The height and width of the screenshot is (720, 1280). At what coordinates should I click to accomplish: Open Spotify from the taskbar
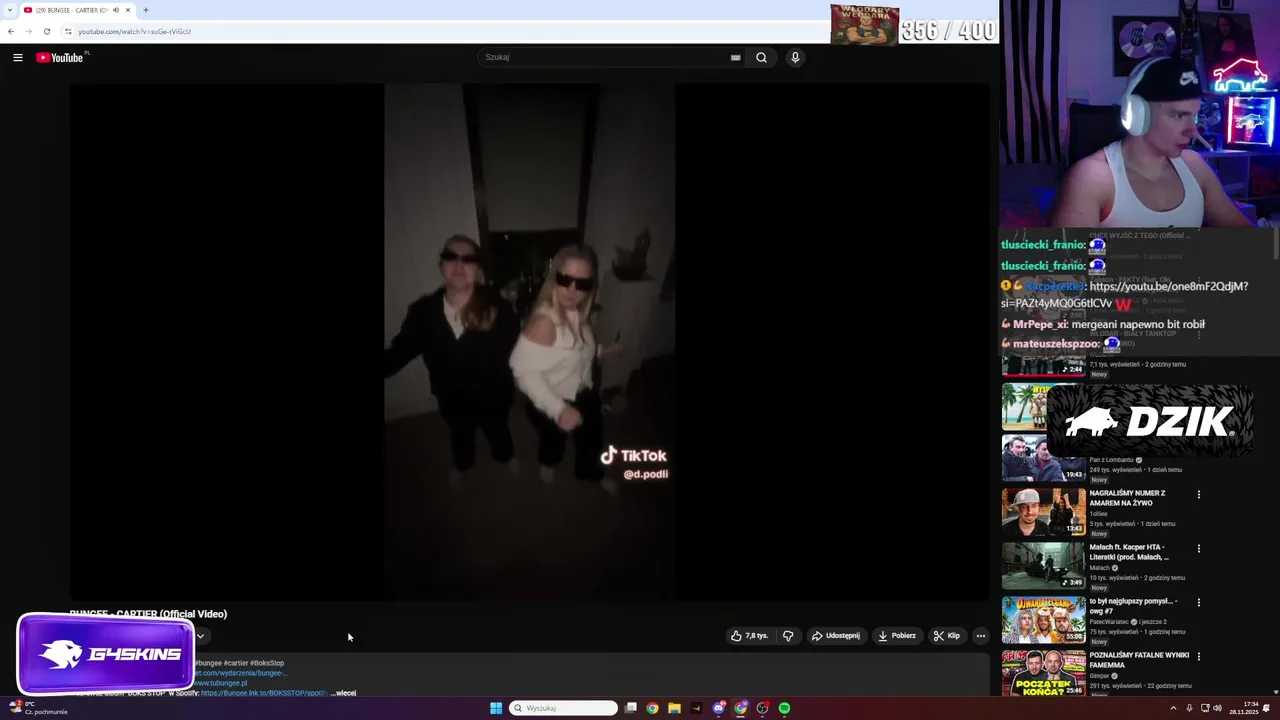click(x=784, y=708)
